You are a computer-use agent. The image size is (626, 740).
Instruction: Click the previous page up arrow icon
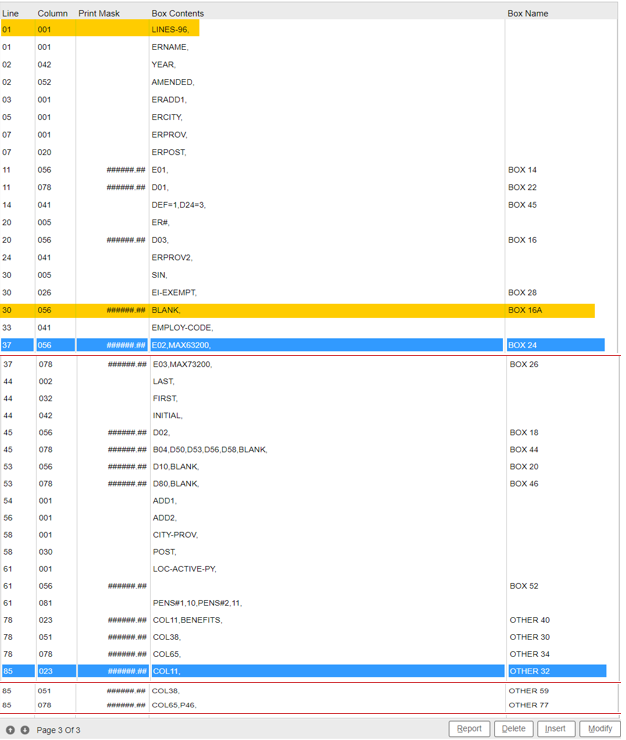pyautogui.click(x=10, y=730)
